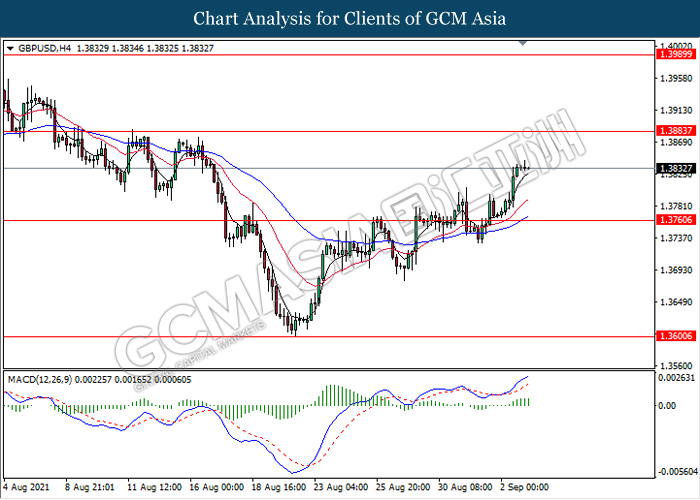The image size is (700, 500).
Task: Click the 11 Aug 12:00 time label
Action: (x=154, y=487)
